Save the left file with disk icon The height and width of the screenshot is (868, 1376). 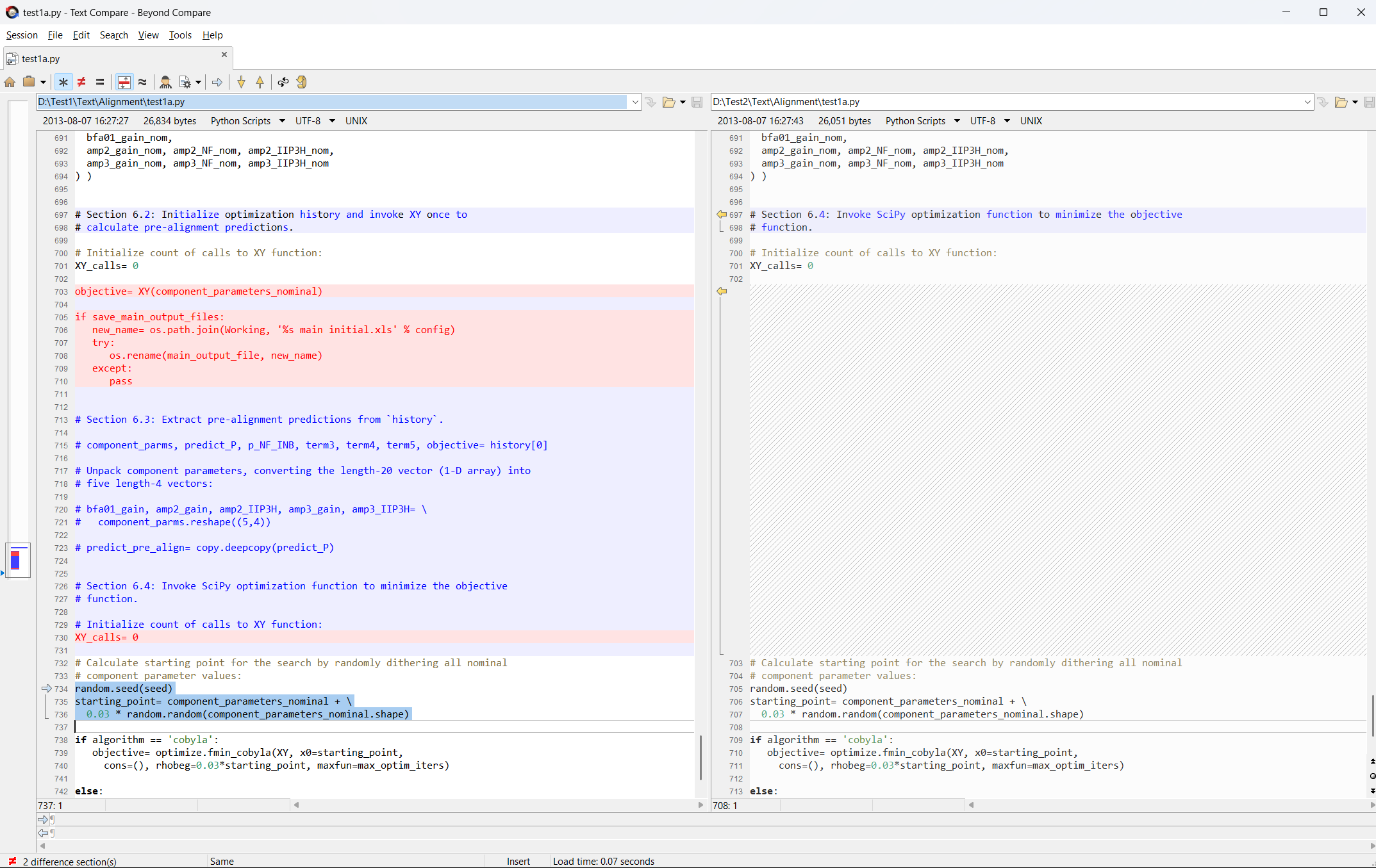(697, 102)
